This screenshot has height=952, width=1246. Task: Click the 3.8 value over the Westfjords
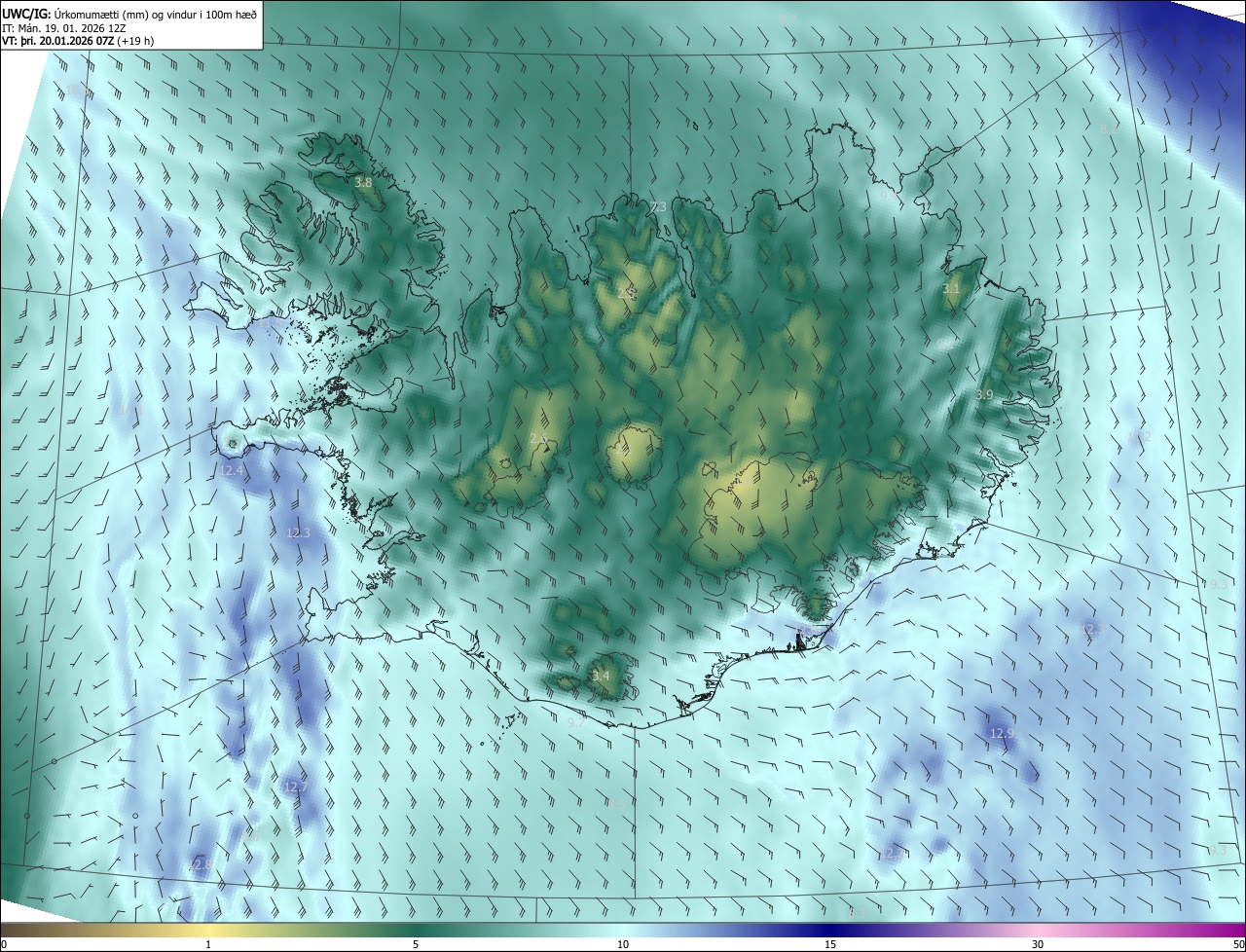(x=363, y=183)
